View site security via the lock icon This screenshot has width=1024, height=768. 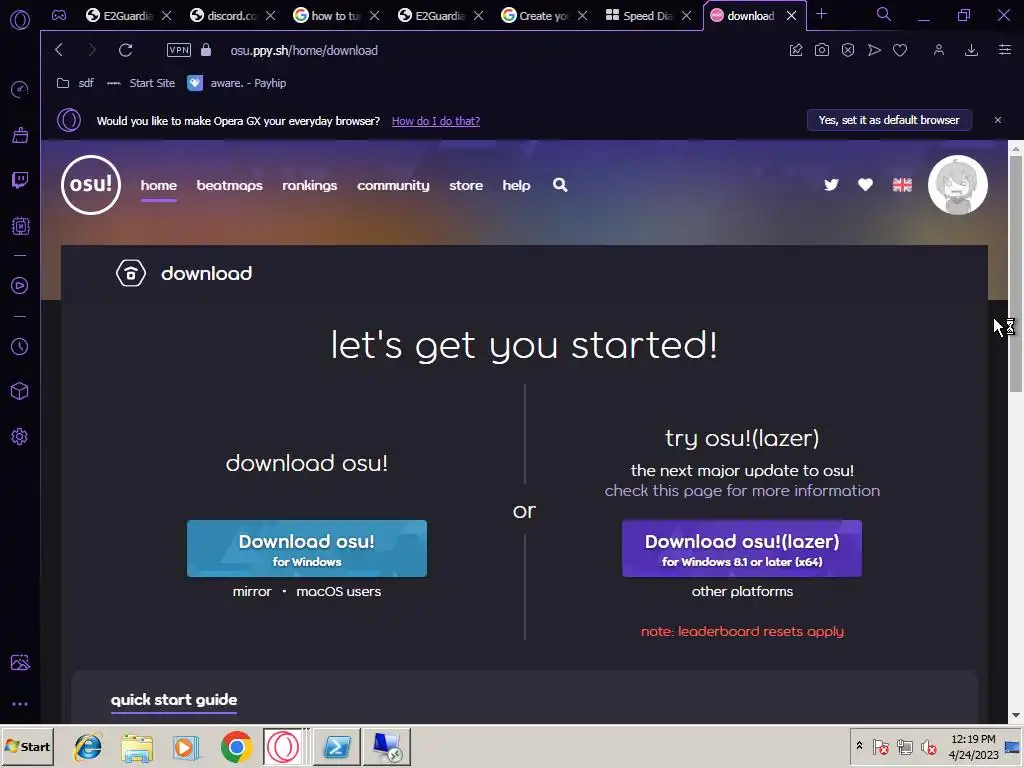206,50
